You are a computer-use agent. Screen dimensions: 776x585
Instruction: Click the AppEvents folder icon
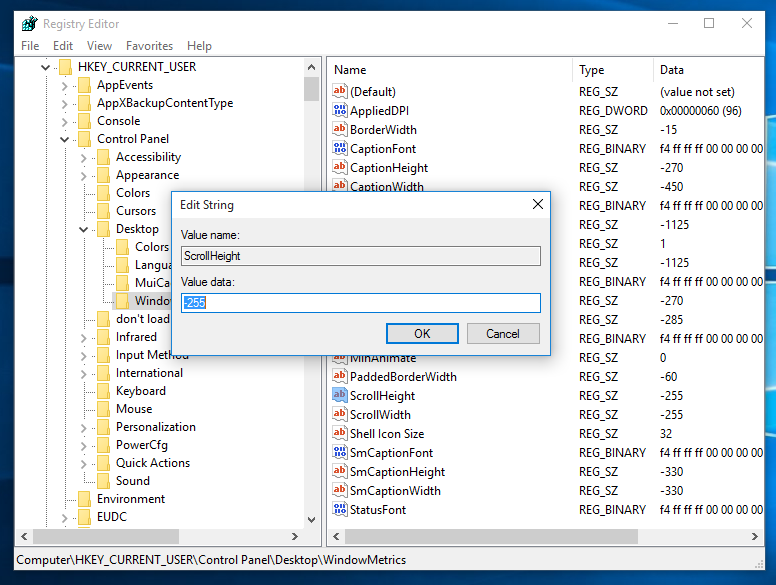pyautogui.click(x=85, y=85)
